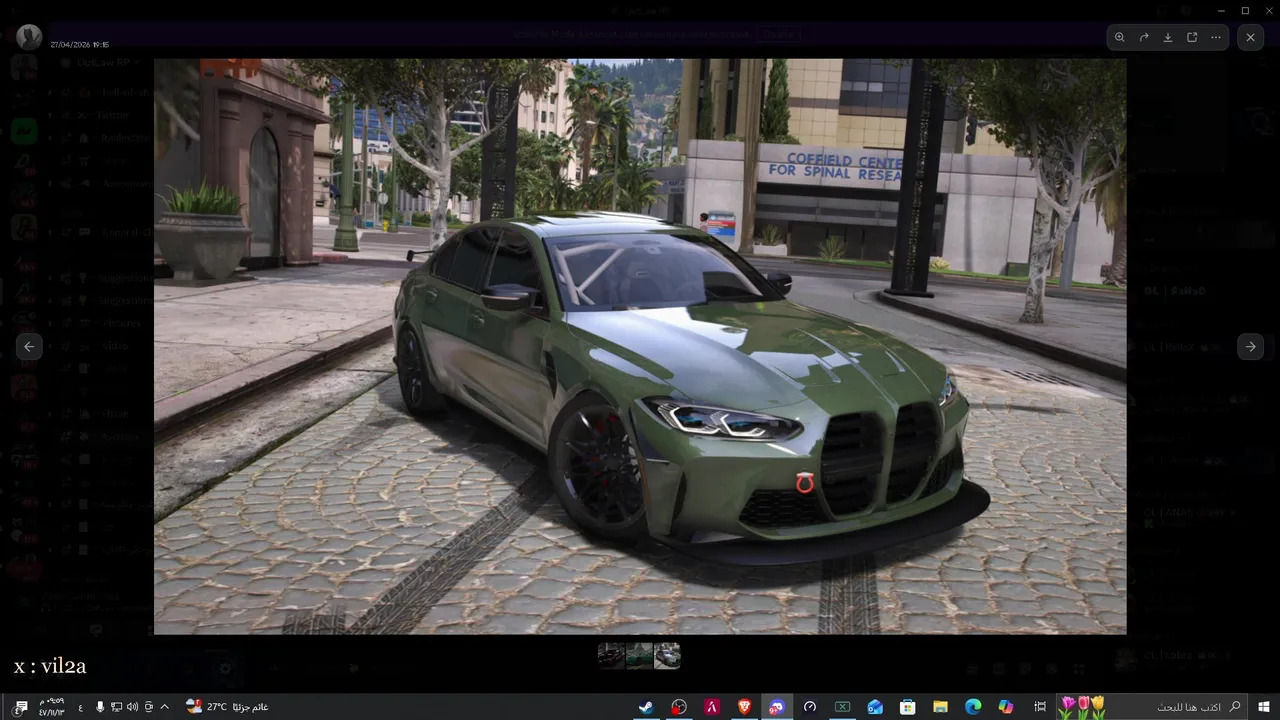Download the image with the download icon
Viewport: 1280px width, 720px height.
tap(1168, 37)
